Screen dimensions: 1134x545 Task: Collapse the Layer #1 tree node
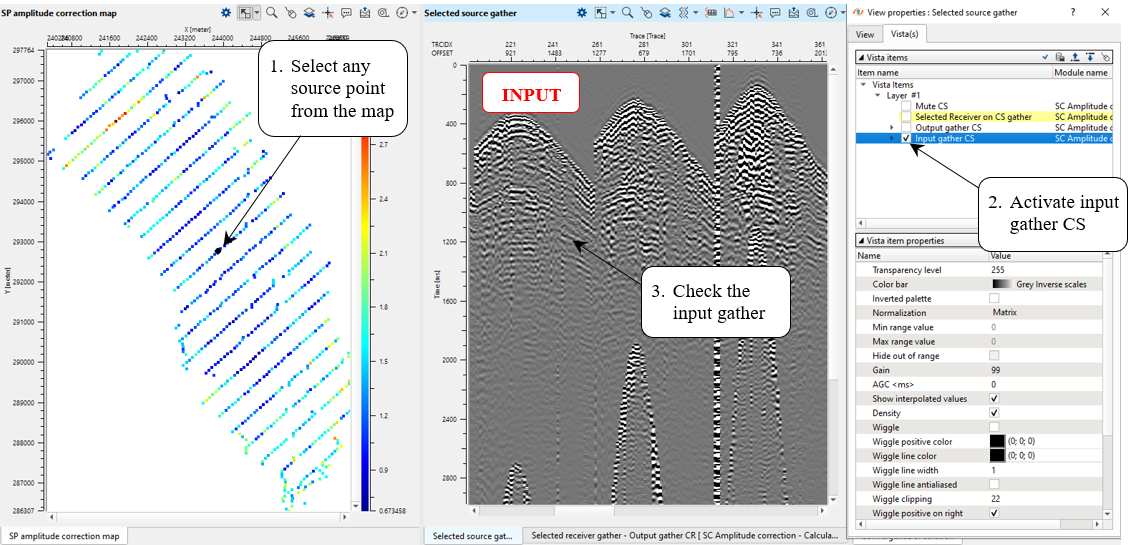876,95
